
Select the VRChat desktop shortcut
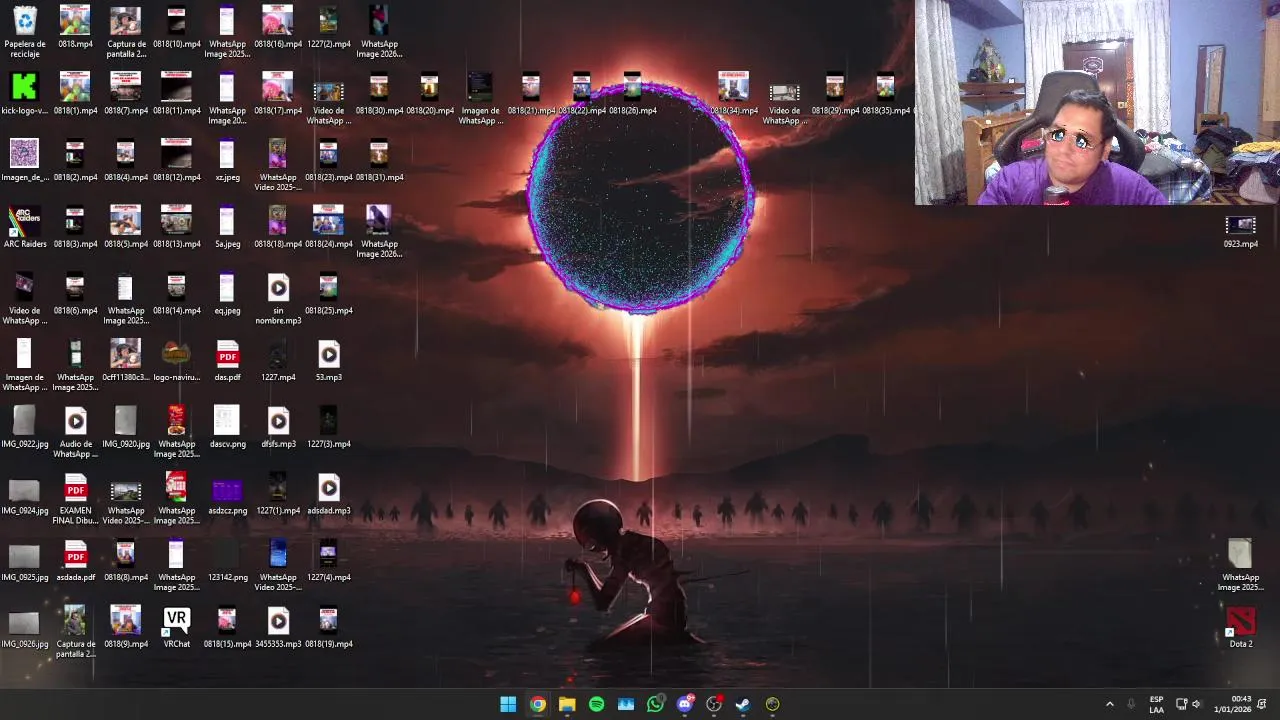176,627
